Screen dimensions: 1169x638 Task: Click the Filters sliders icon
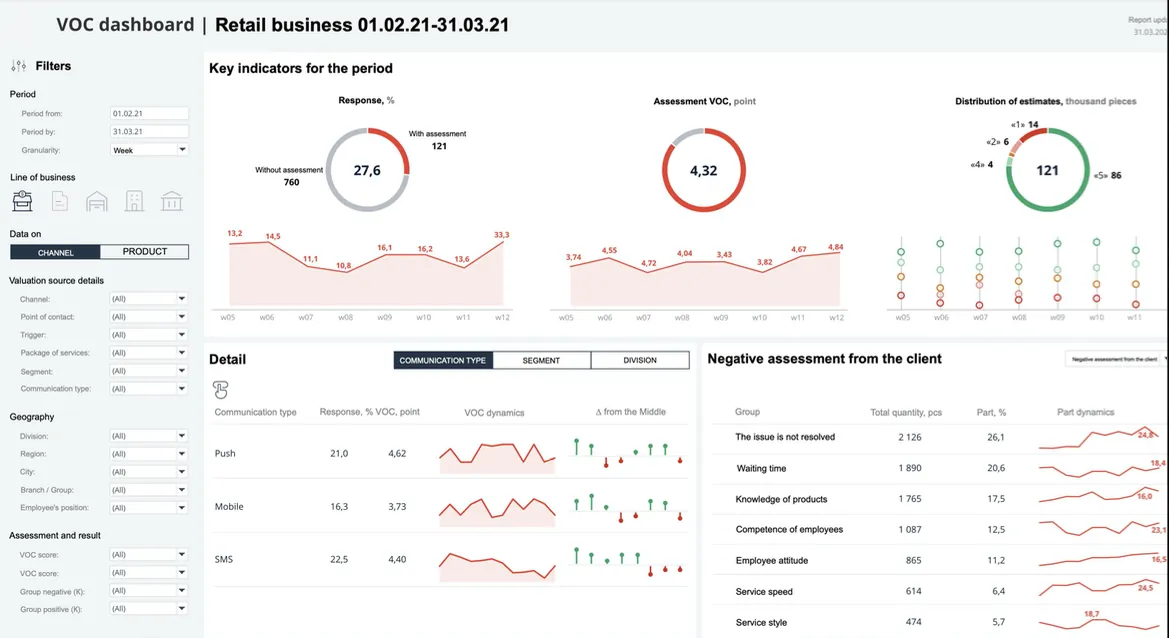[x=19, y=66]
